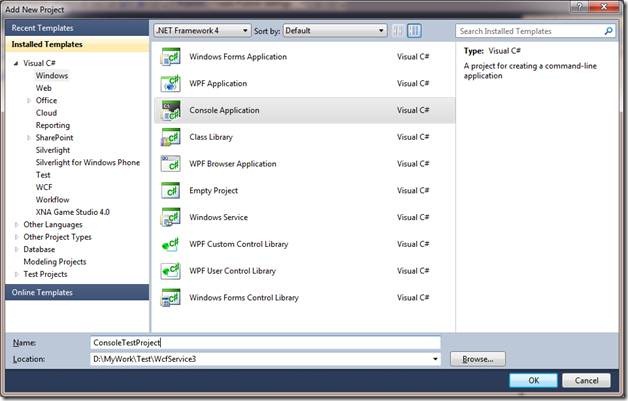Viewport: 628px width, 401px height.
Task: Open the .NET Framework 4 version dropdown
Action: point(201,31)
